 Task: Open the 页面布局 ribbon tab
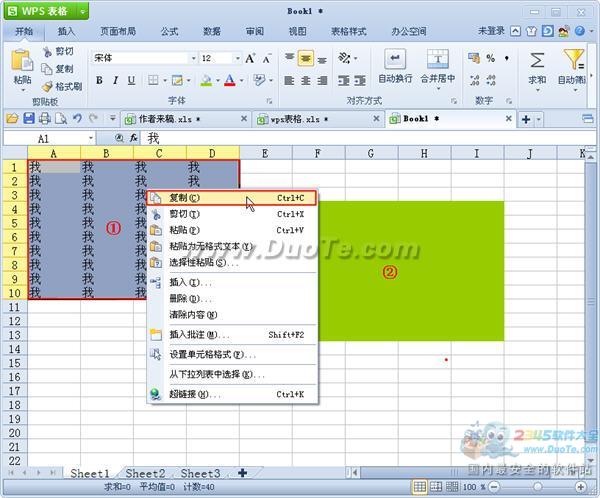(117, 31)
